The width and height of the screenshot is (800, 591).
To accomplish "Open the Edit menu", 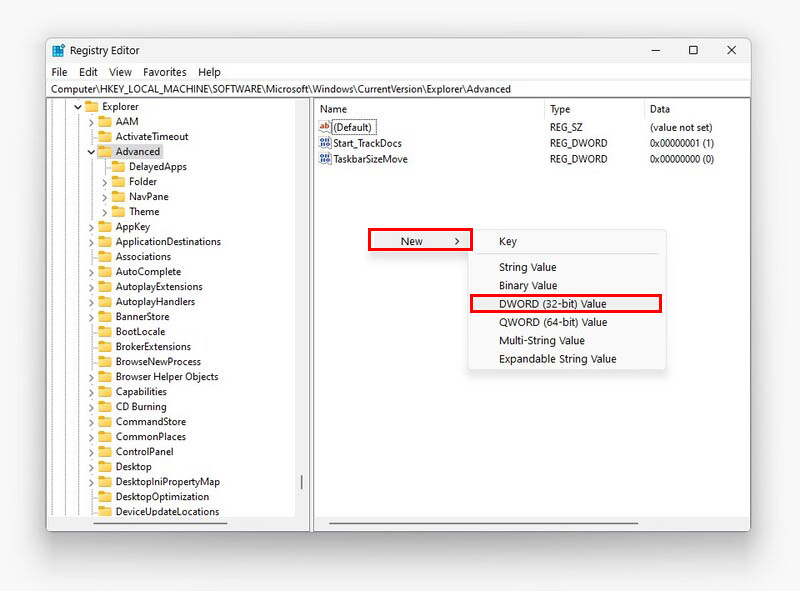I will tap(88, 72).
